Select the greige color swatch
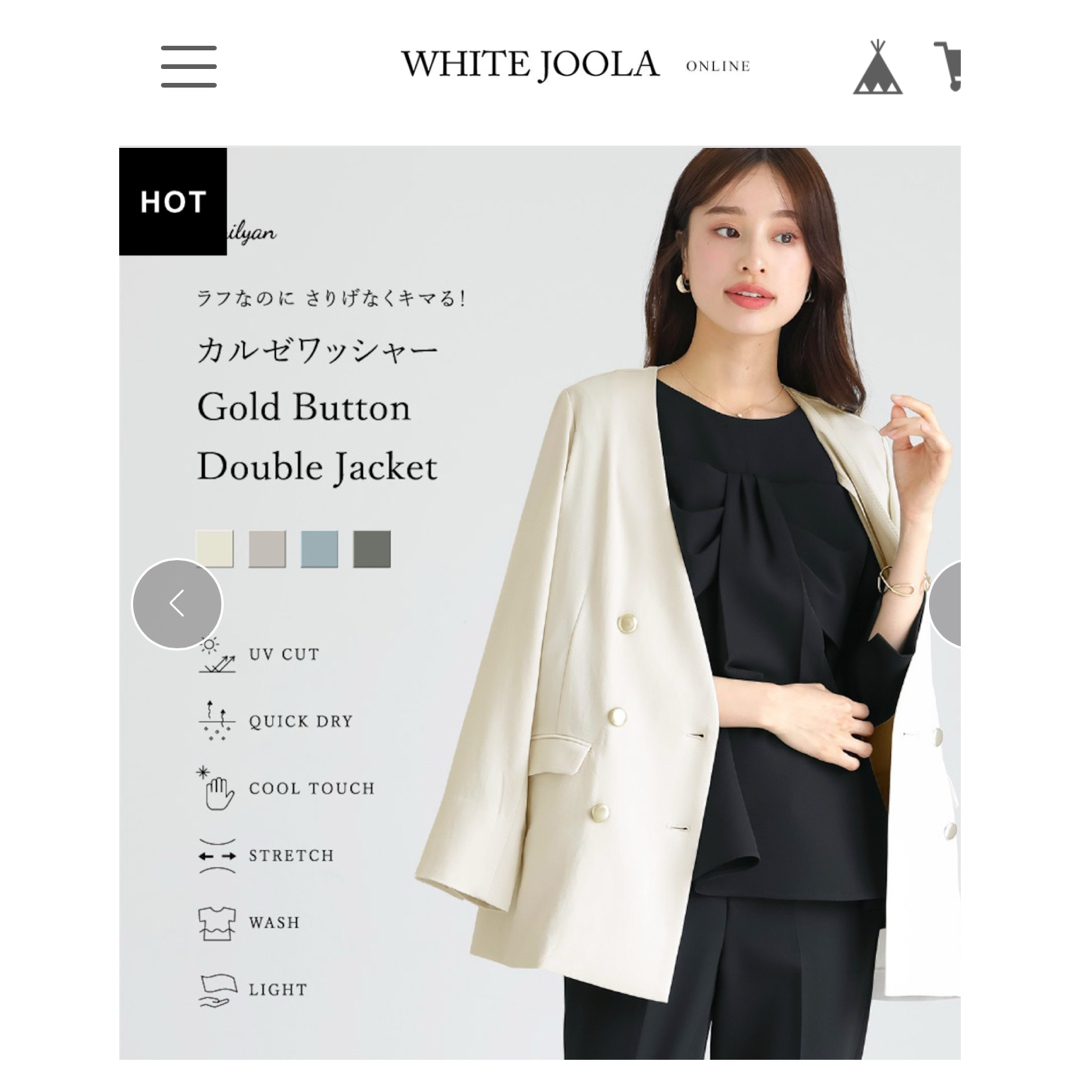This screenshot has width=1080, height=1080. point(267,549)
